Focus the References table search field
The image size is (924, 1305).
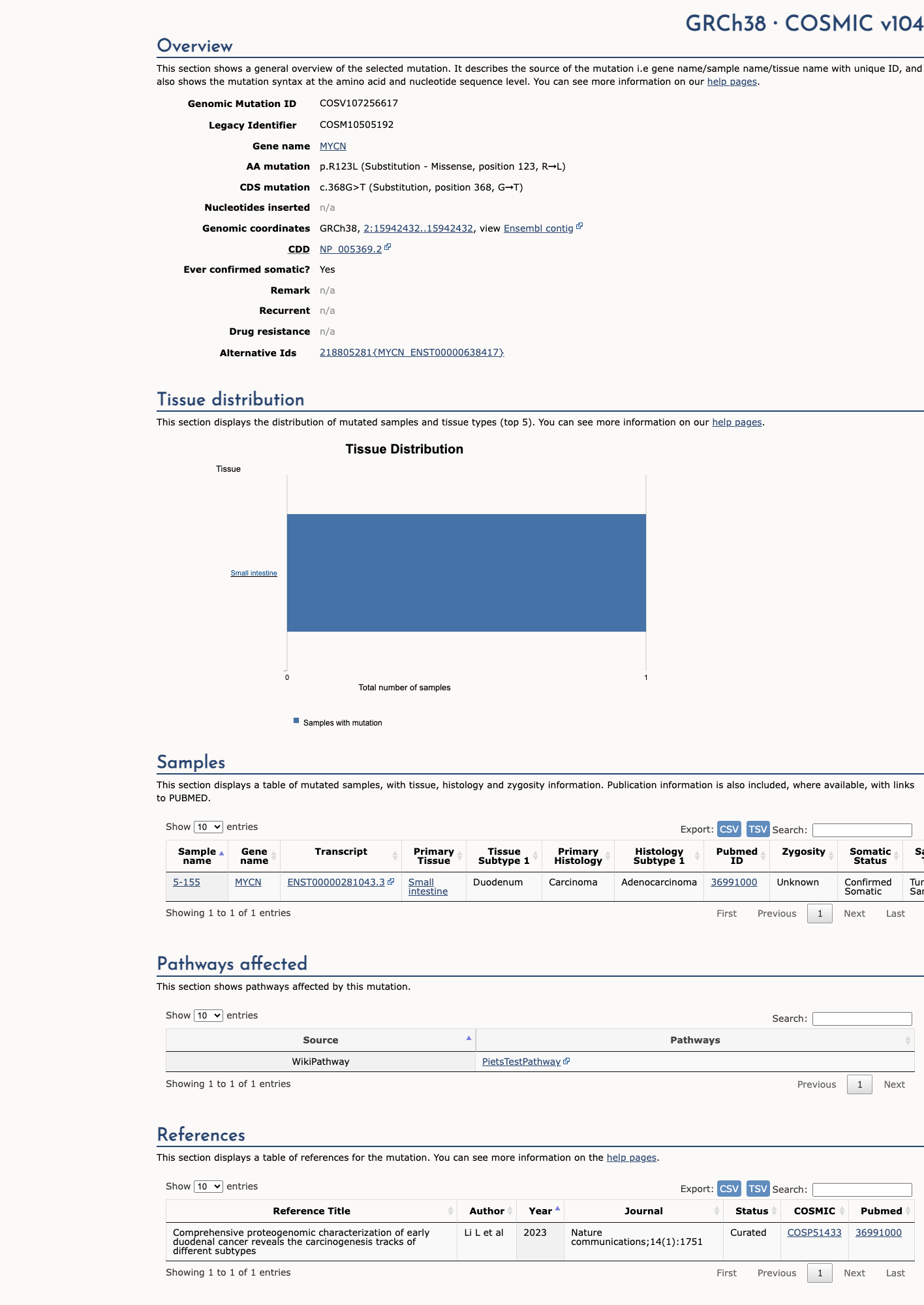coord(862,1190)
